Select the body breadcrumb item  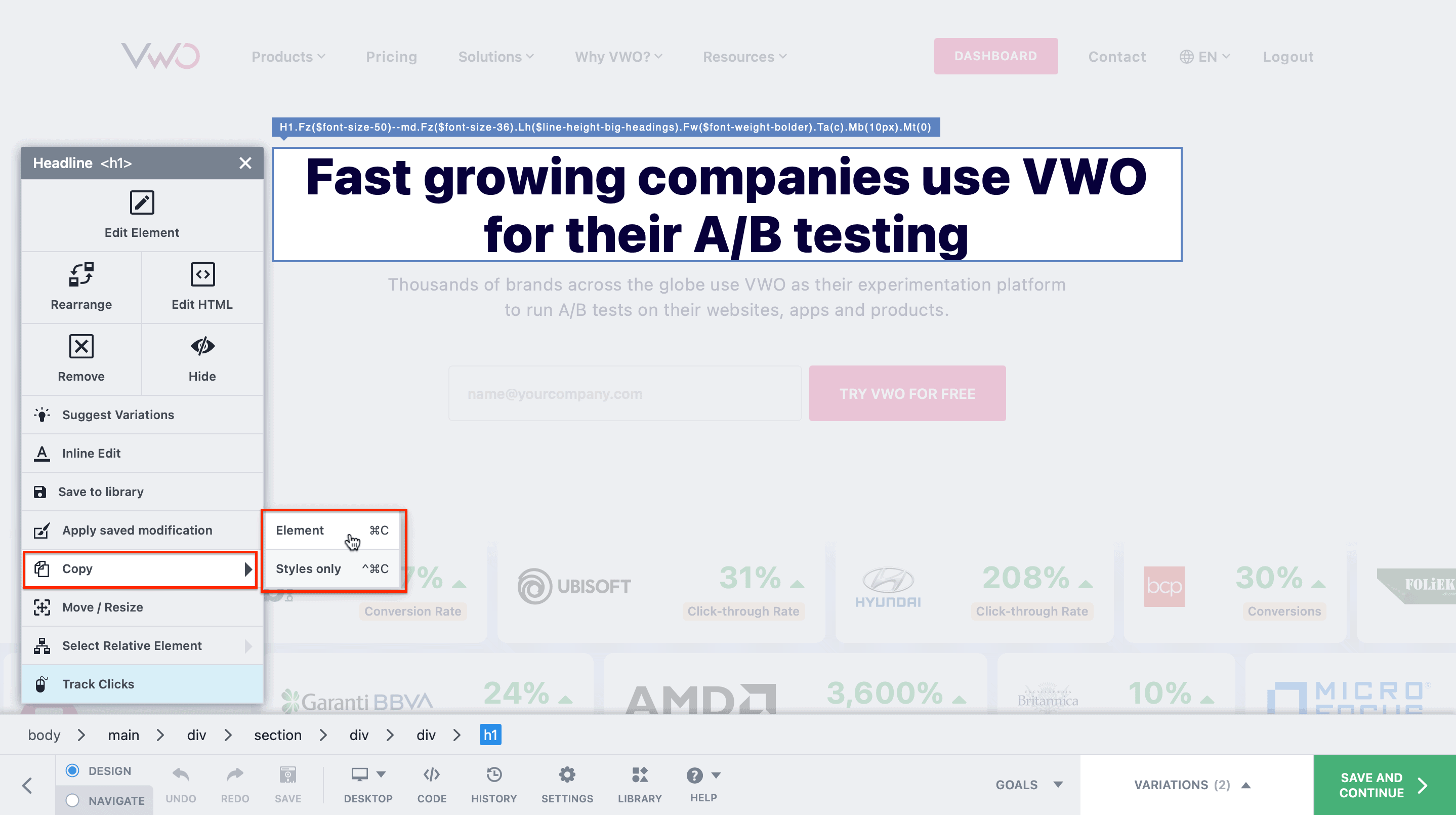44,735
